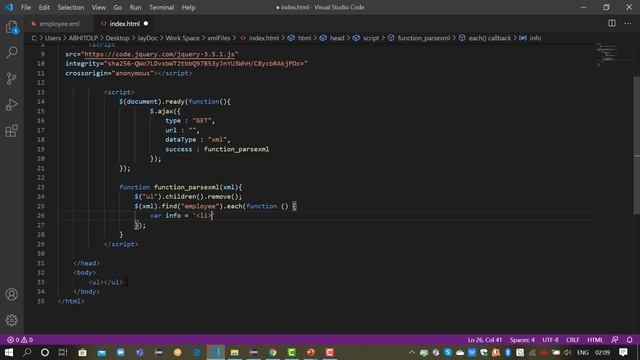This screenshot has width=640, height=360.
Task: Open Manage settings gear
Action: (11, 320)
